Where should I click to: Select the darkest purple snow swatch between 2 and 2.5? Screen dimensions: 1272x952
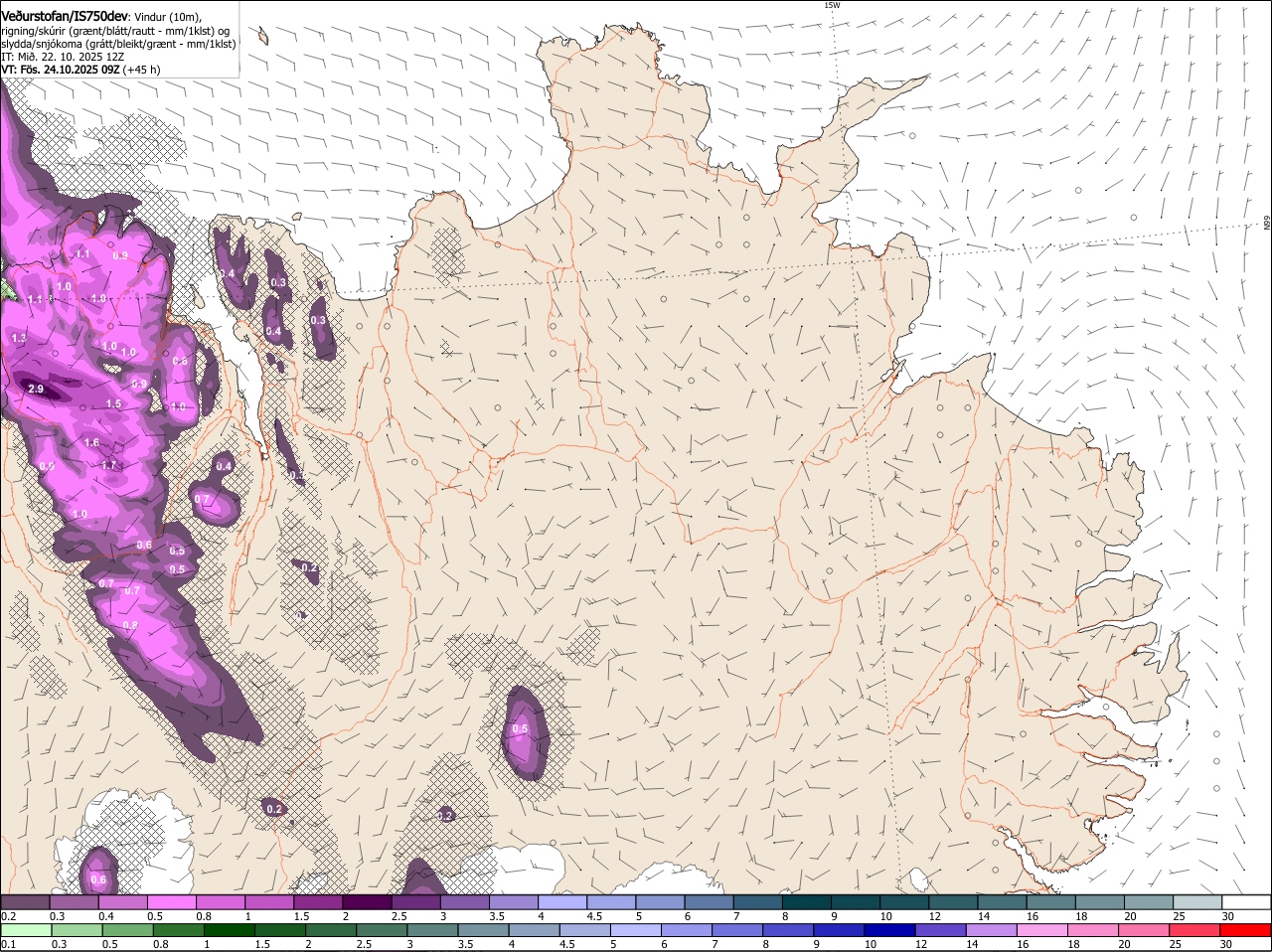coord(368,901)
